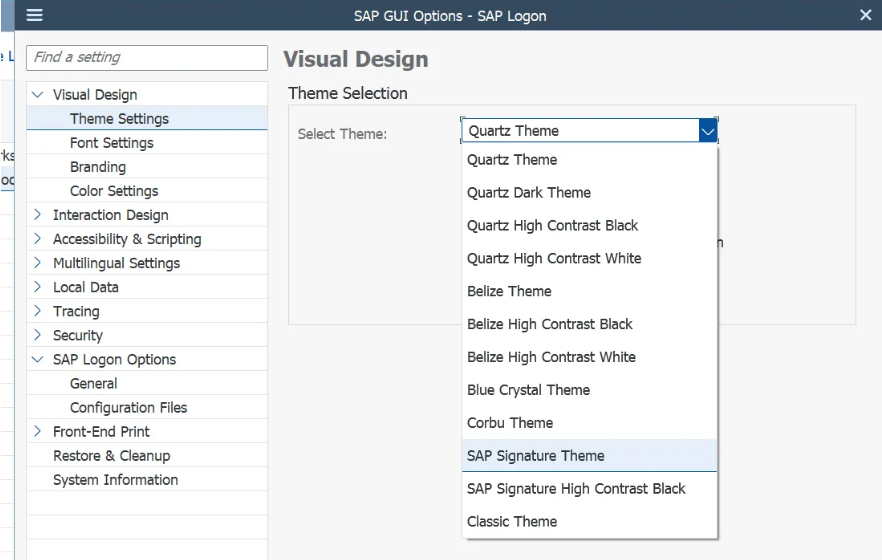This screenshot has width=882, height=560.
Task: Expand the Front-End Print node
Action: coord(38,431)
